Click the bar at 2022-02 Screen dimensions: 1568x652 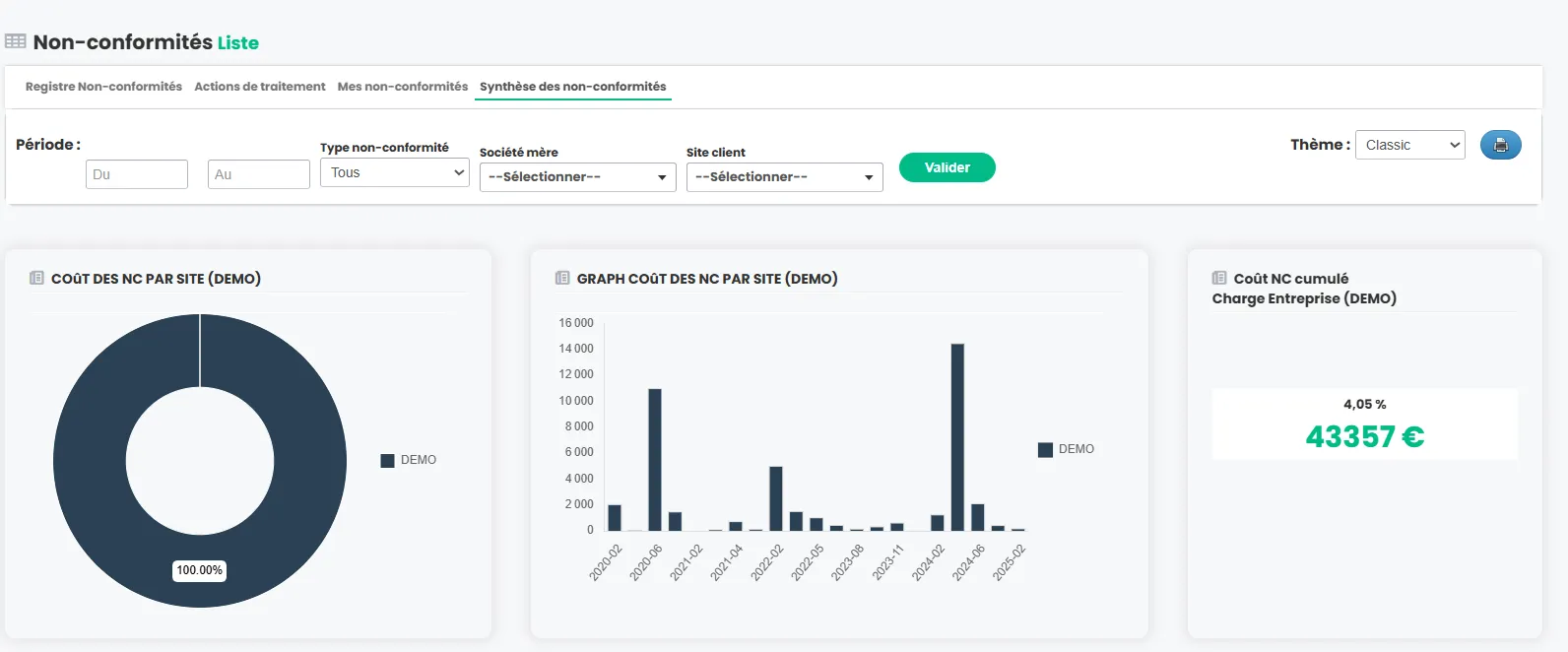pos(776,498)
